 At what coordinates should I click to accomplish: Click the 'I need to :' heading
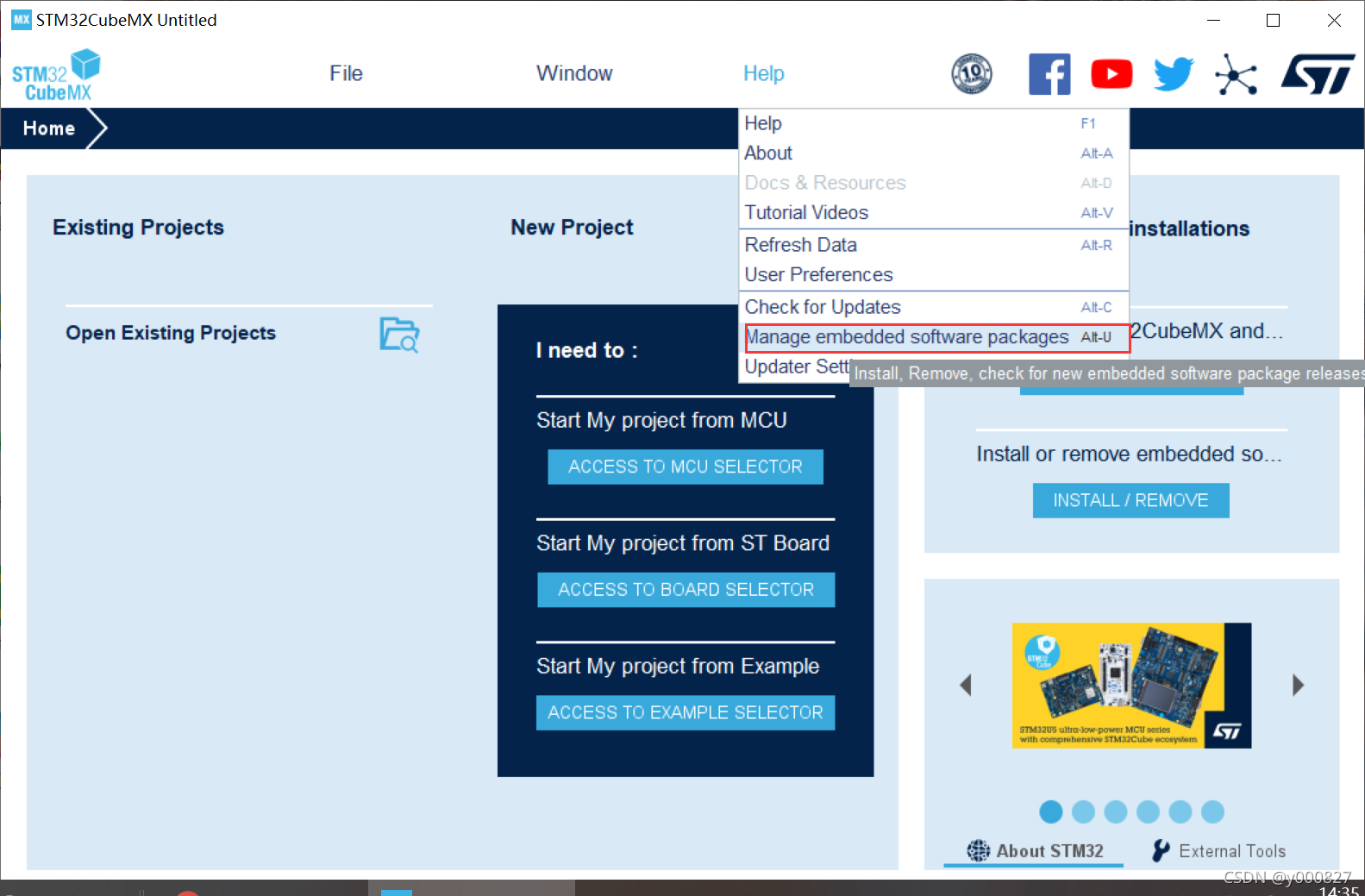[x=586, y=350]
